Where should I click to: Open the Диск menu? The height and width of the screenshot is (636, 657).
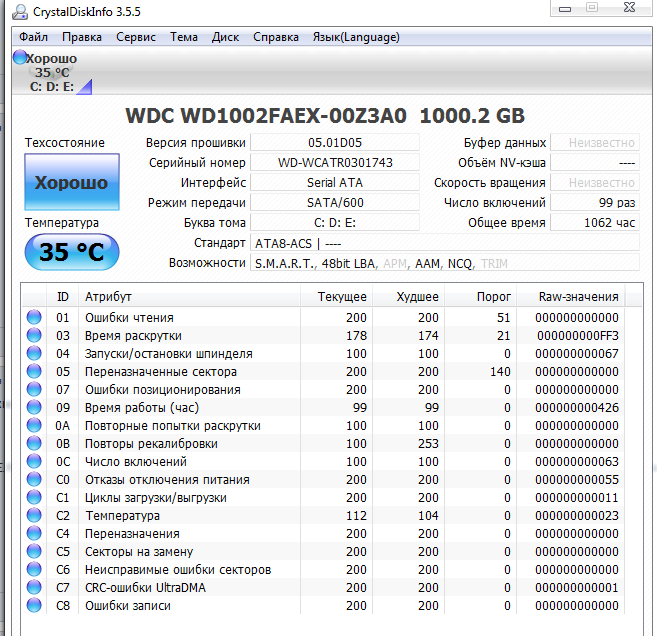click(x=225, y=37)
